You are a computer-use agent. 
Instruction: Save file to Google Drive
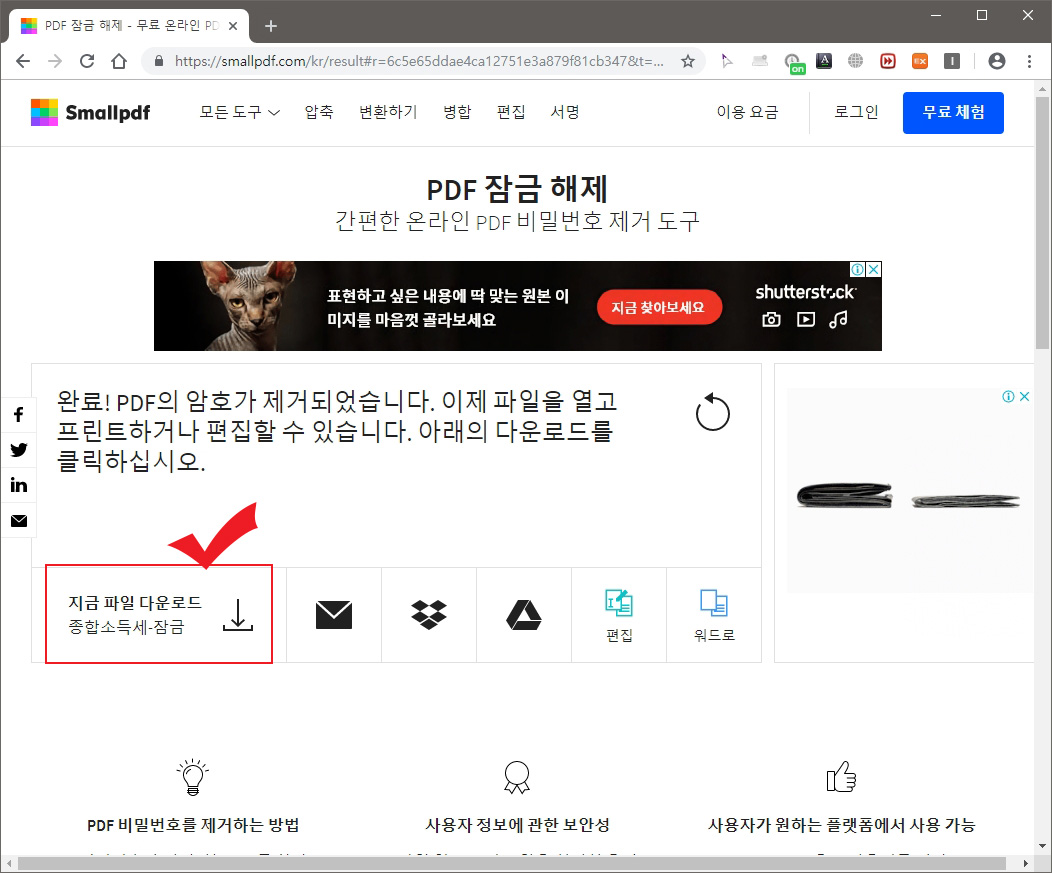[x=524, y=615]
